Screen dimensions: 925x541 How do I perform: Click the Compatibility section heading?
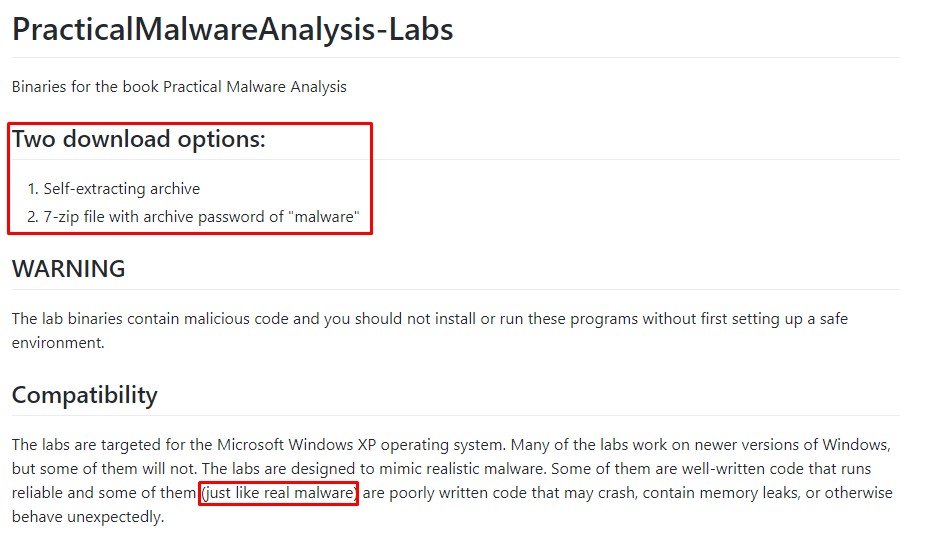pos(84,394)
